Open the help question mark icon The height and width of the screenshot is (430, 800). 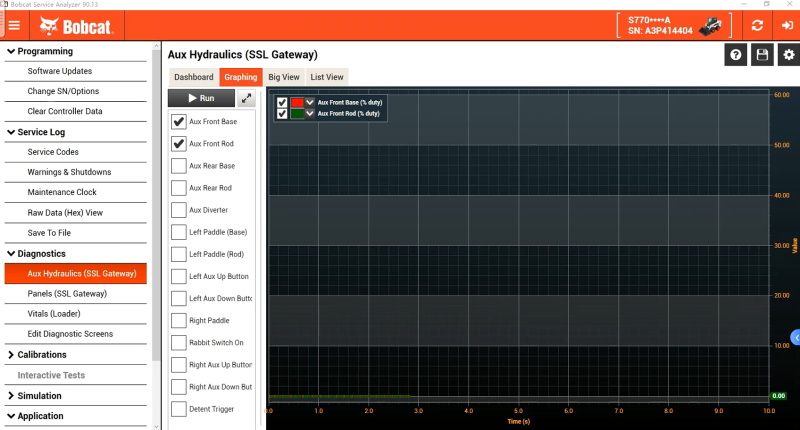pos(736,55)
